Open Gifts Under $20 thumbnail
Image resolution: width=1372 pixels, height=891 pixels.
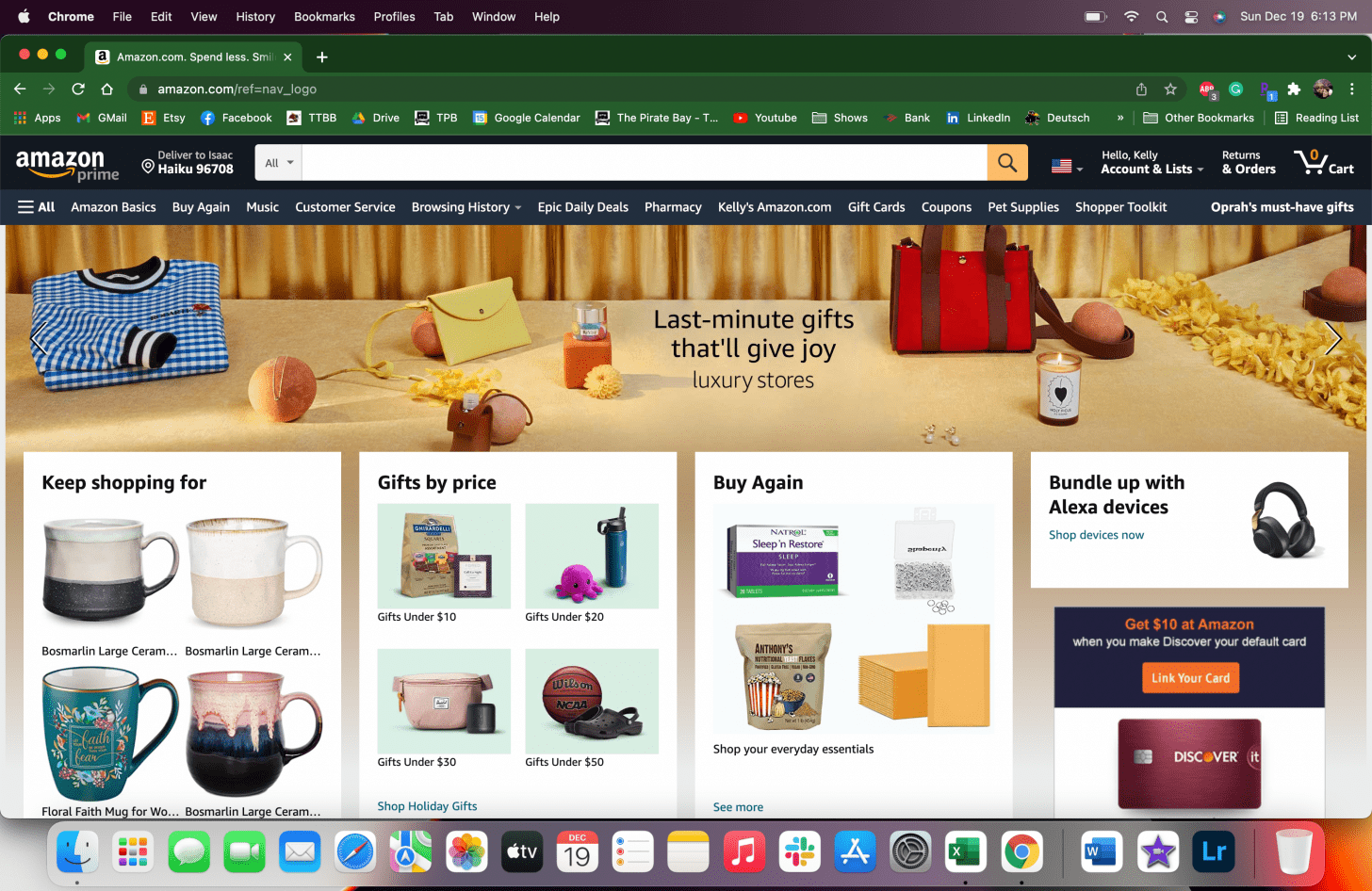pos(592,557)
